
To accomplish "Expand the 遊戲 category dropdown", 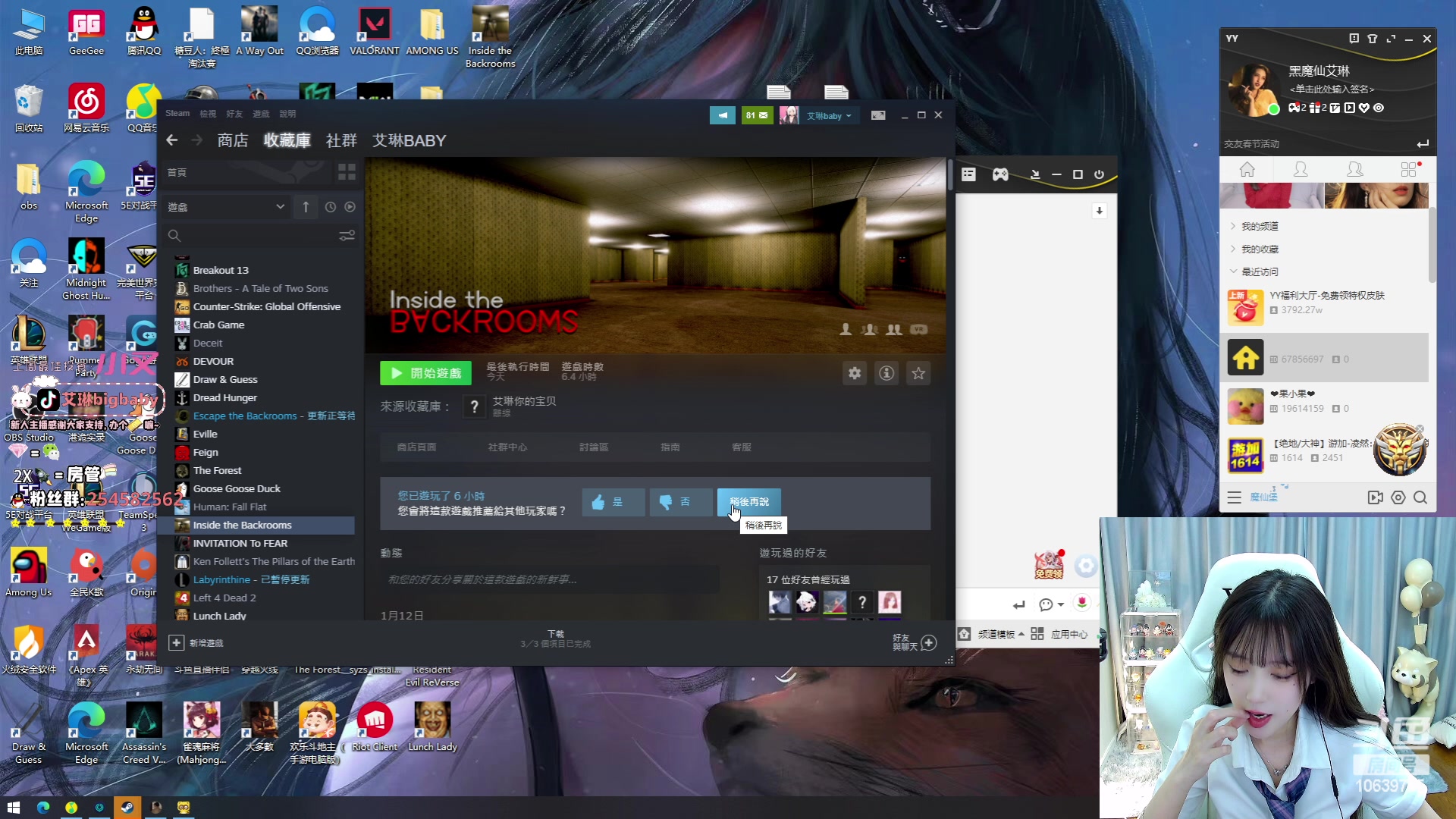I will [x=226, y=207].
